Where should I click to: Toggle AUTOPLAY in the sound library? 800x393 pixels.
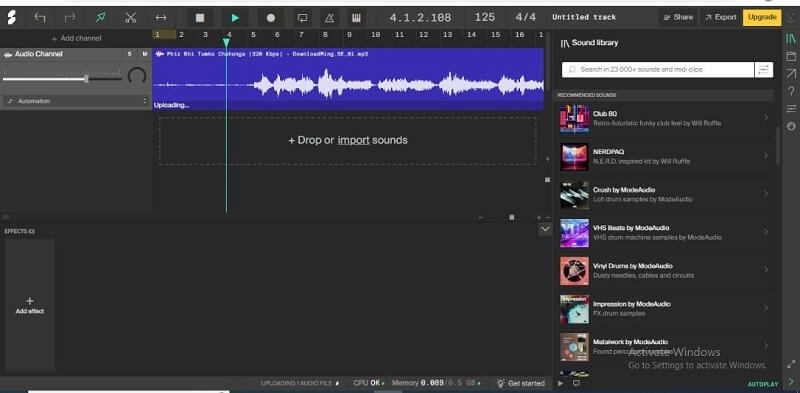(763, 384)
